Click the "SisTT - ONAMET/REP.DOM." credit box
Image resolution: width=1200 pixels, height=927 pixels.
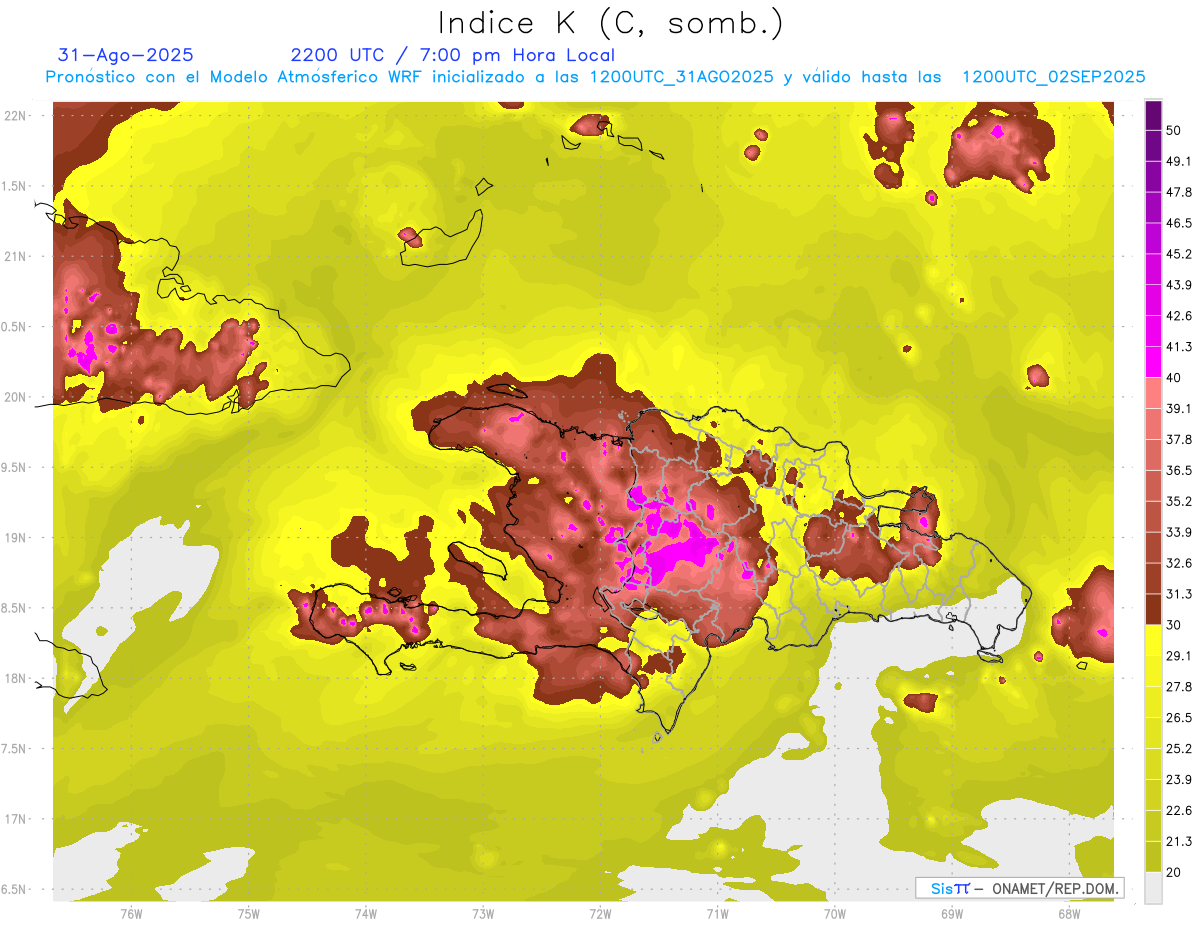[1019, 888]
